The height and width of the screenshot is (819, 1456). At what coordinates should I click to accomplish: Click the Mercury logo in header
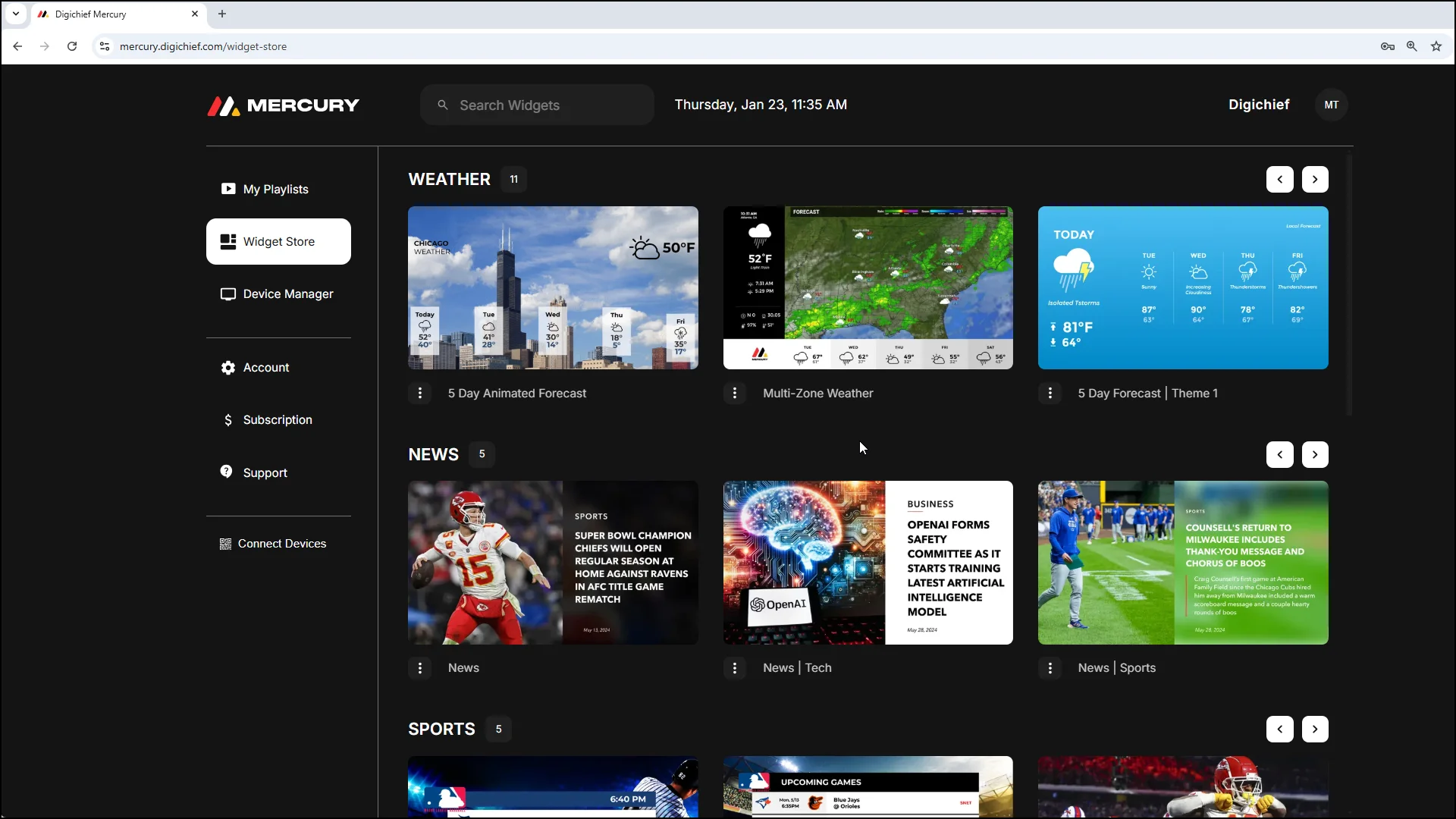(x=284, y=105)
